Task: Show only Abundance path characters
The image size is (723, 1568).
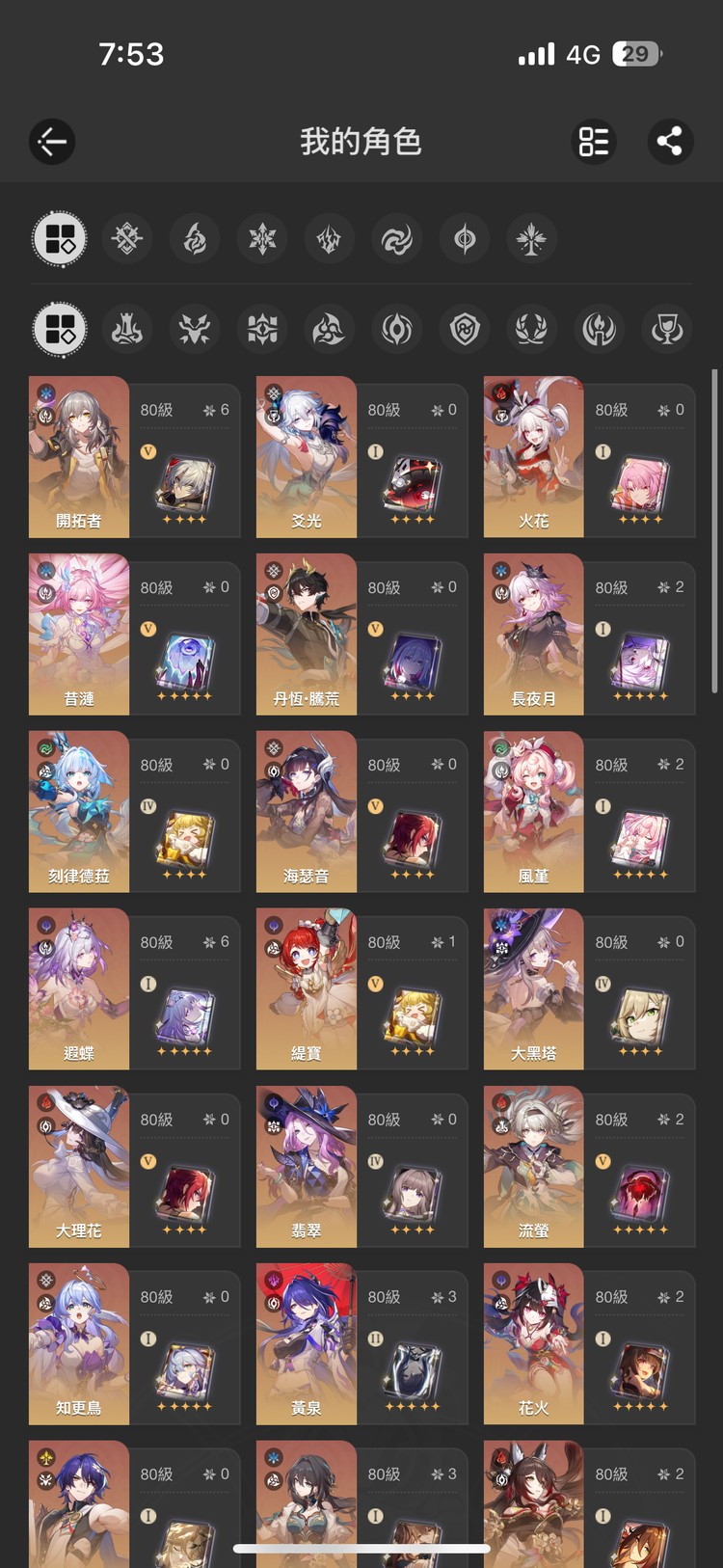Action: pos(530,329)
